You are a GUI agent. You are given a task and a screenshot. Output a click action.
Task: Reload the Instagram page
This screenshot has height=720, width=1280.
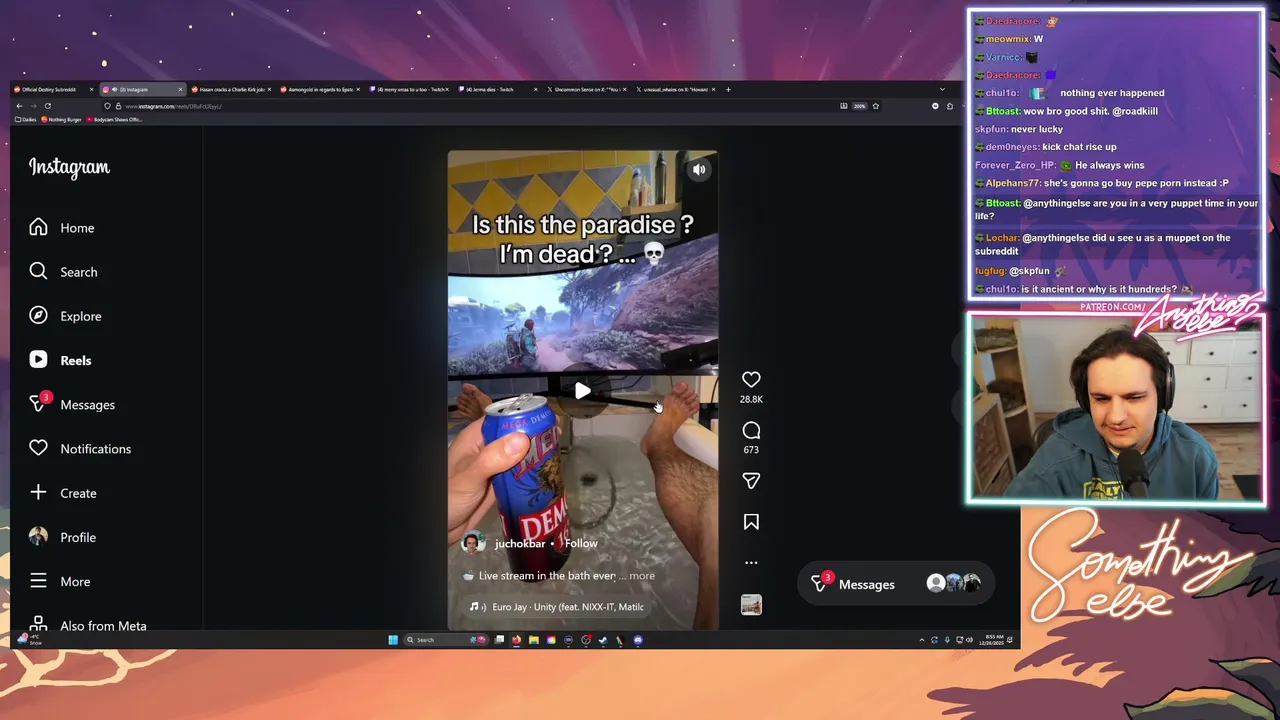(x=48, y=106)
